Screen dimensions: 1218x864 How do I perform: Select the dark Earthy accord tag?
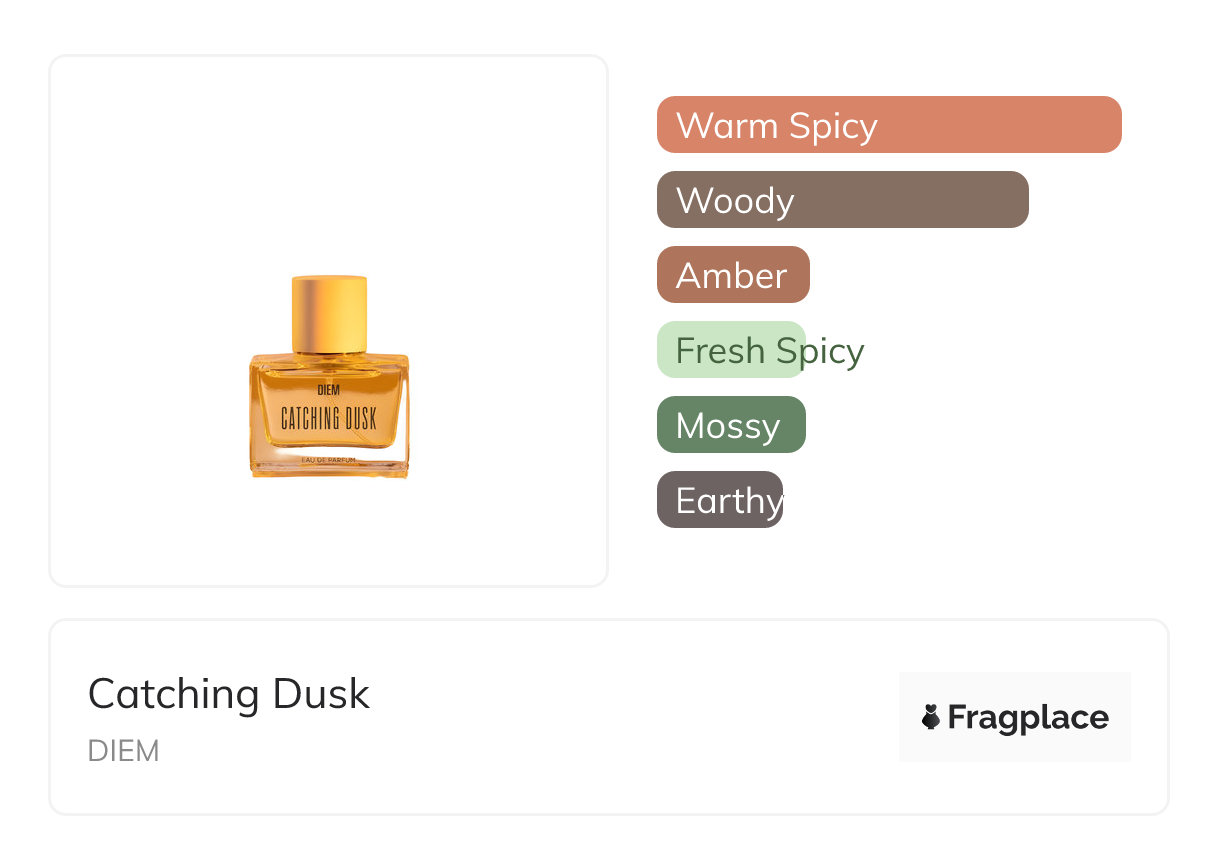click(x=719, y=500)
